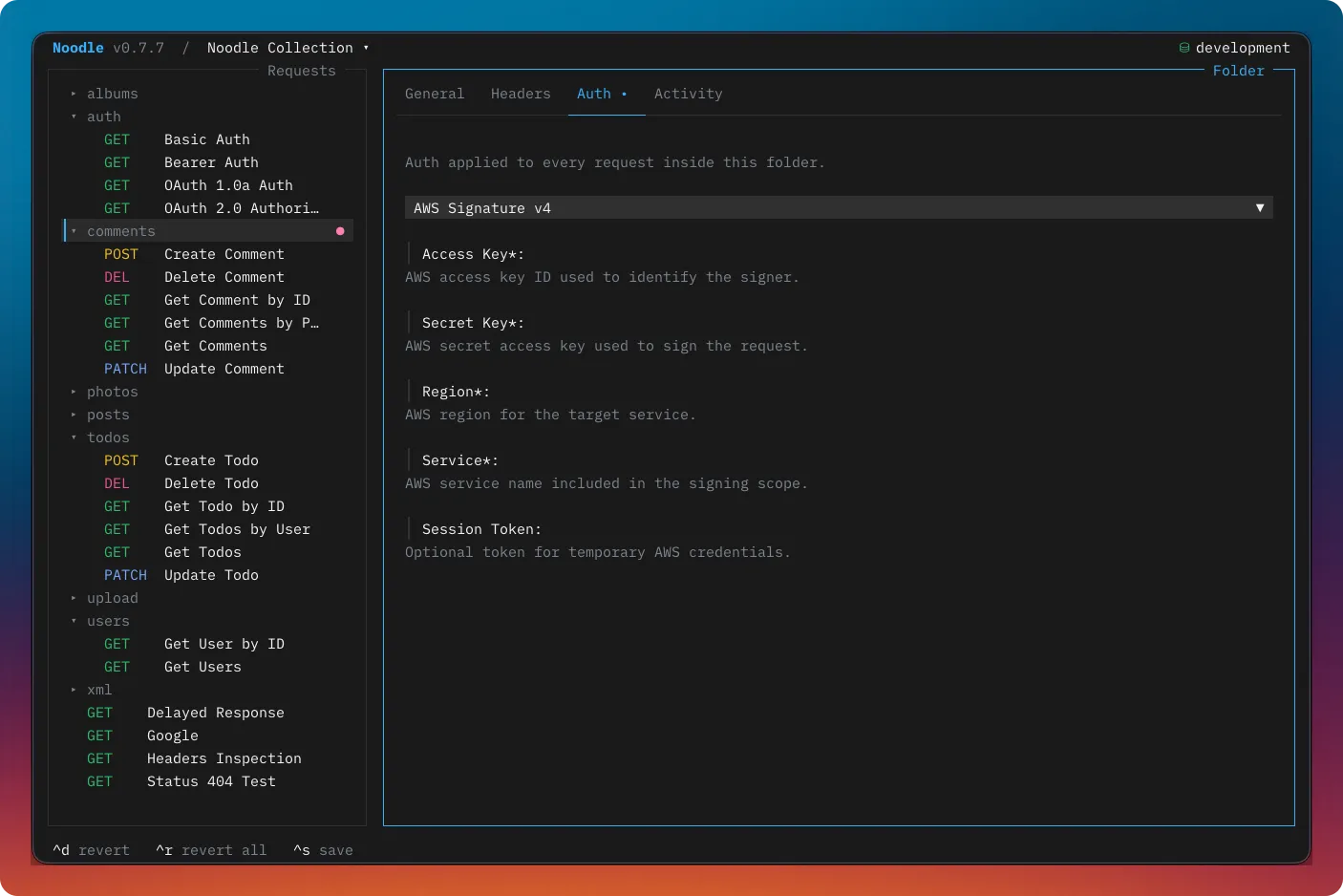The height and width of the screenshot is (896, 1343).
Task: Switch to the Headers tab
Action: coord(521,94)
